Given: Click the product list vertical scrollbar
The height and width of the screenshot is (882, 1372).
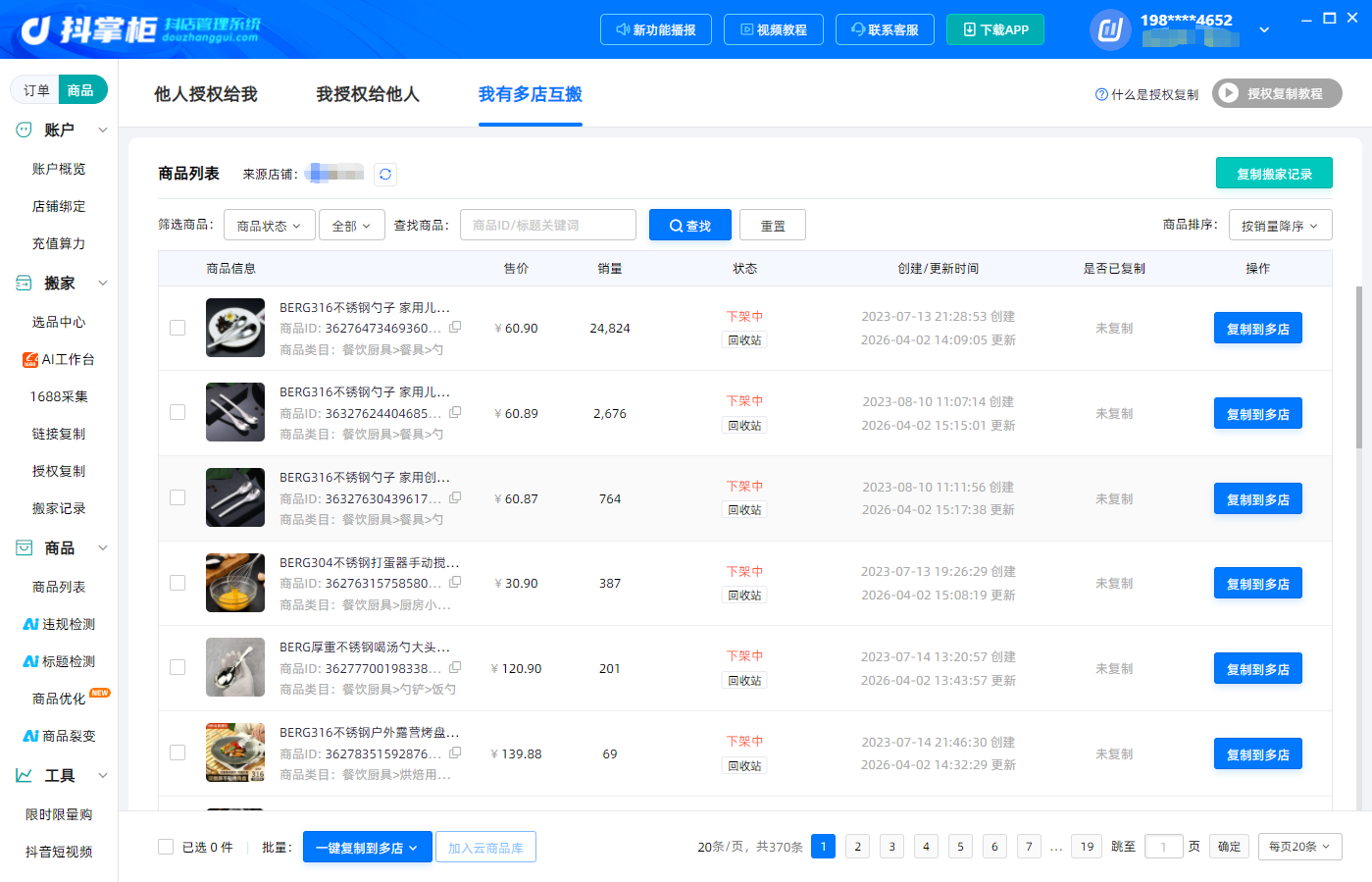Looking at the screenshot, I should 1358,368.
